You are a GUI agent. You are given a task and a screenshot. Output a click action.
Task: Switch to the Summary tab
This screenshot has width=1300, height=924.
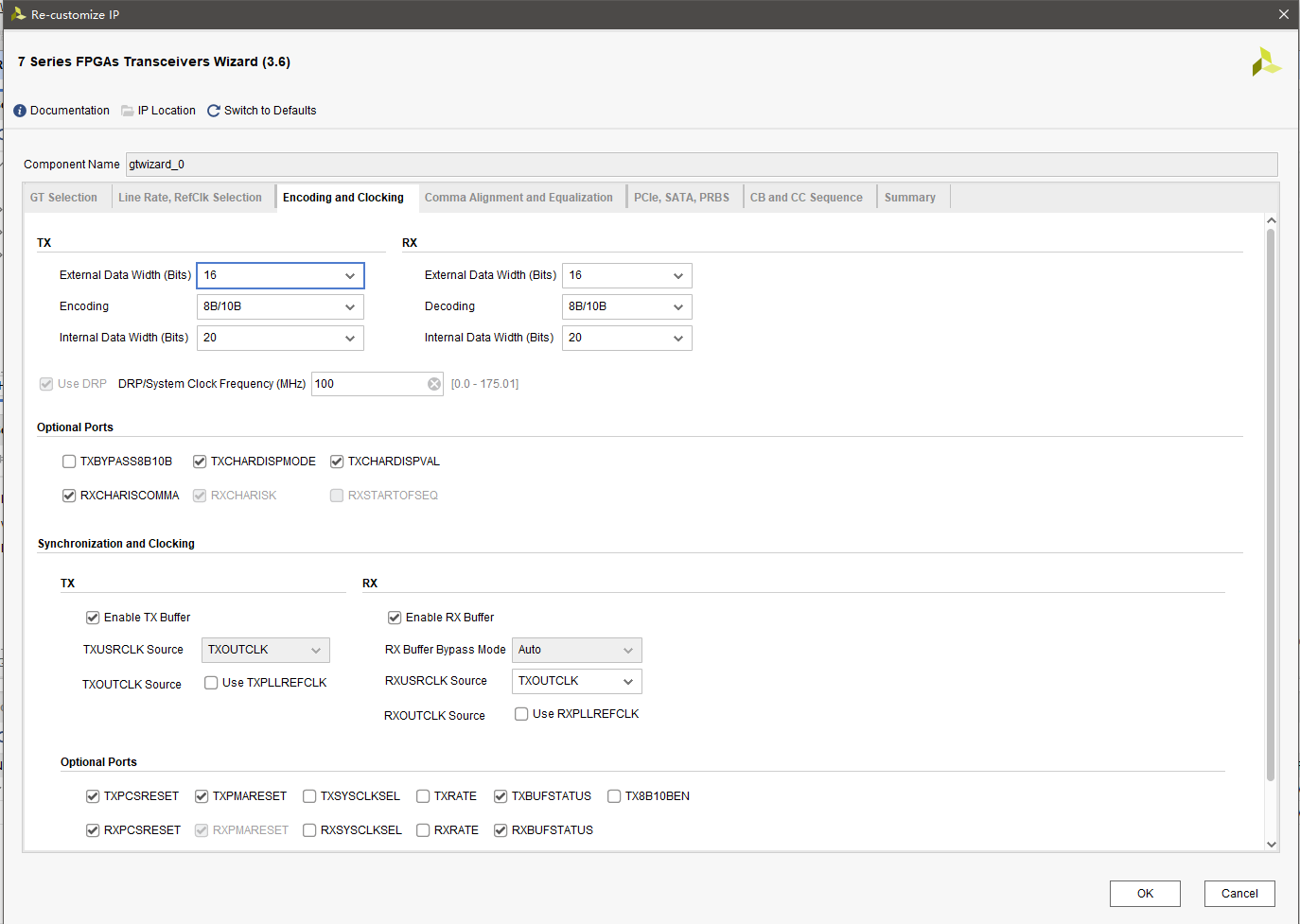pyautogui.click(x=910, y=198)
